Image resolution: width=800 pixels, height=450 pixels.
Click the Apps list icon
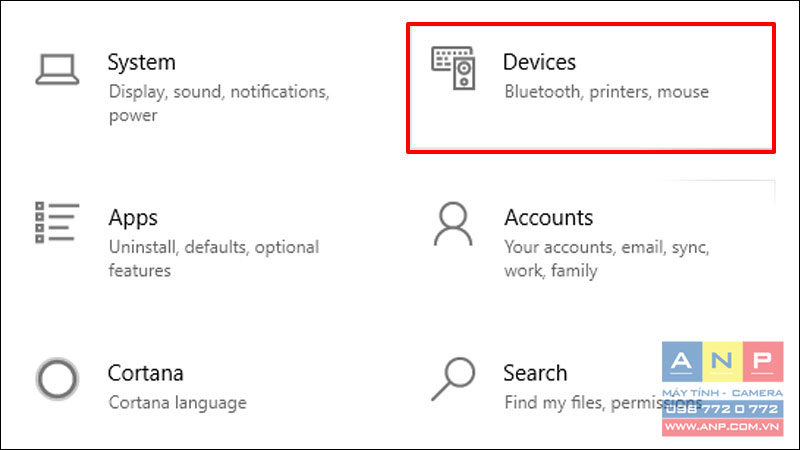point(57,222)
